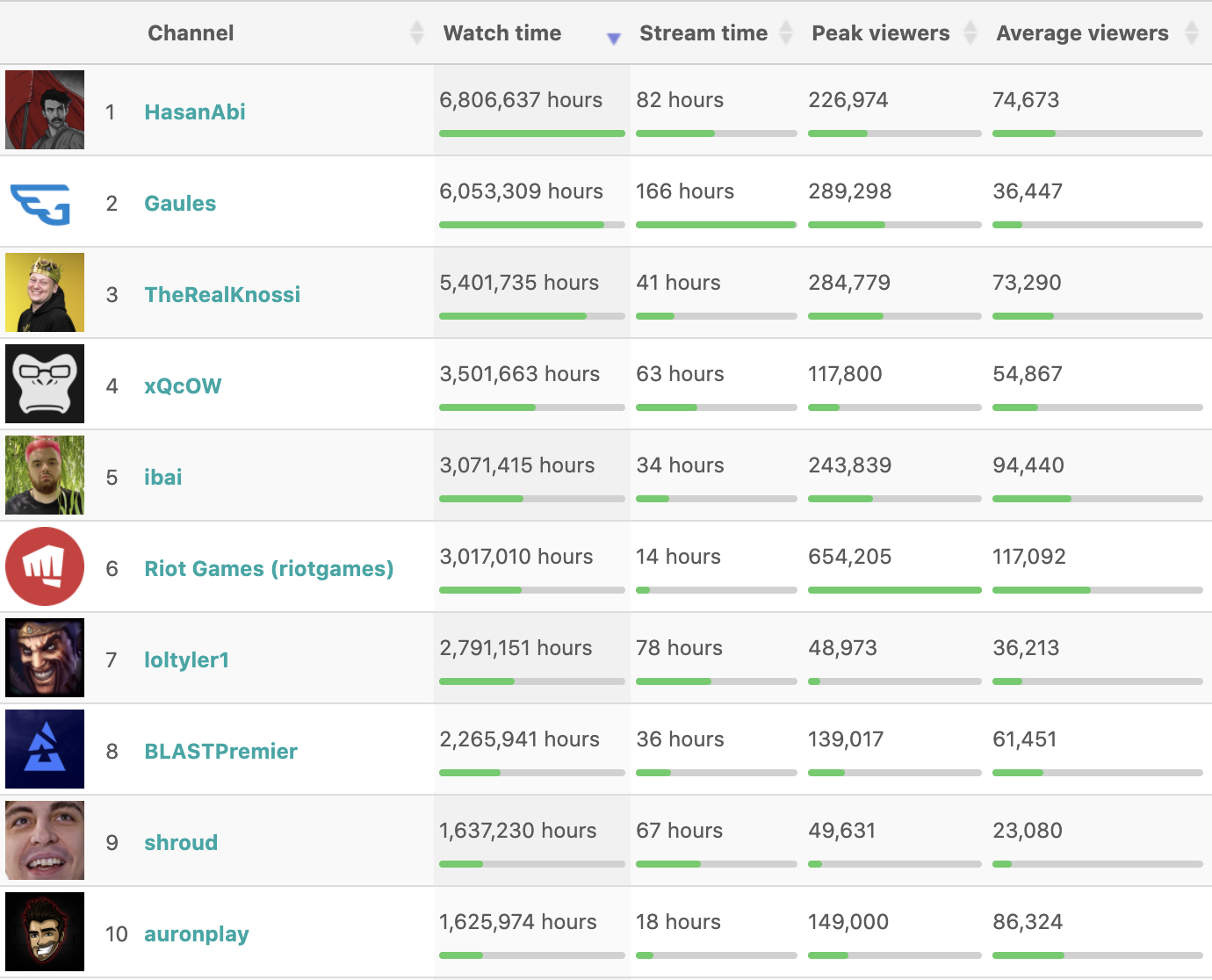Select average viewers value 86,324
Image resolution: width=1212 pixels, height=980 pixels.
pyautogui.click(x=1028, y=922)
